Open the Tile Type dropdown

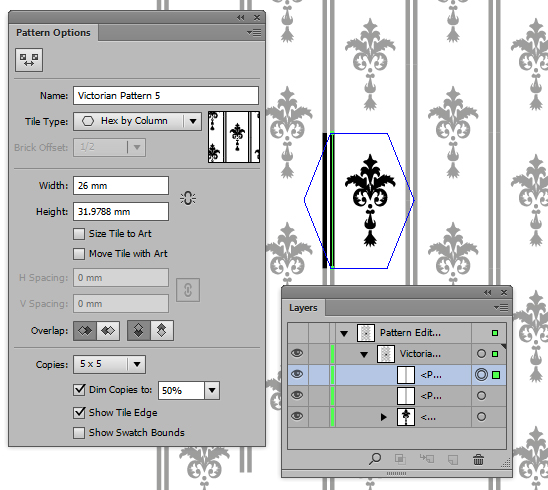137,121
